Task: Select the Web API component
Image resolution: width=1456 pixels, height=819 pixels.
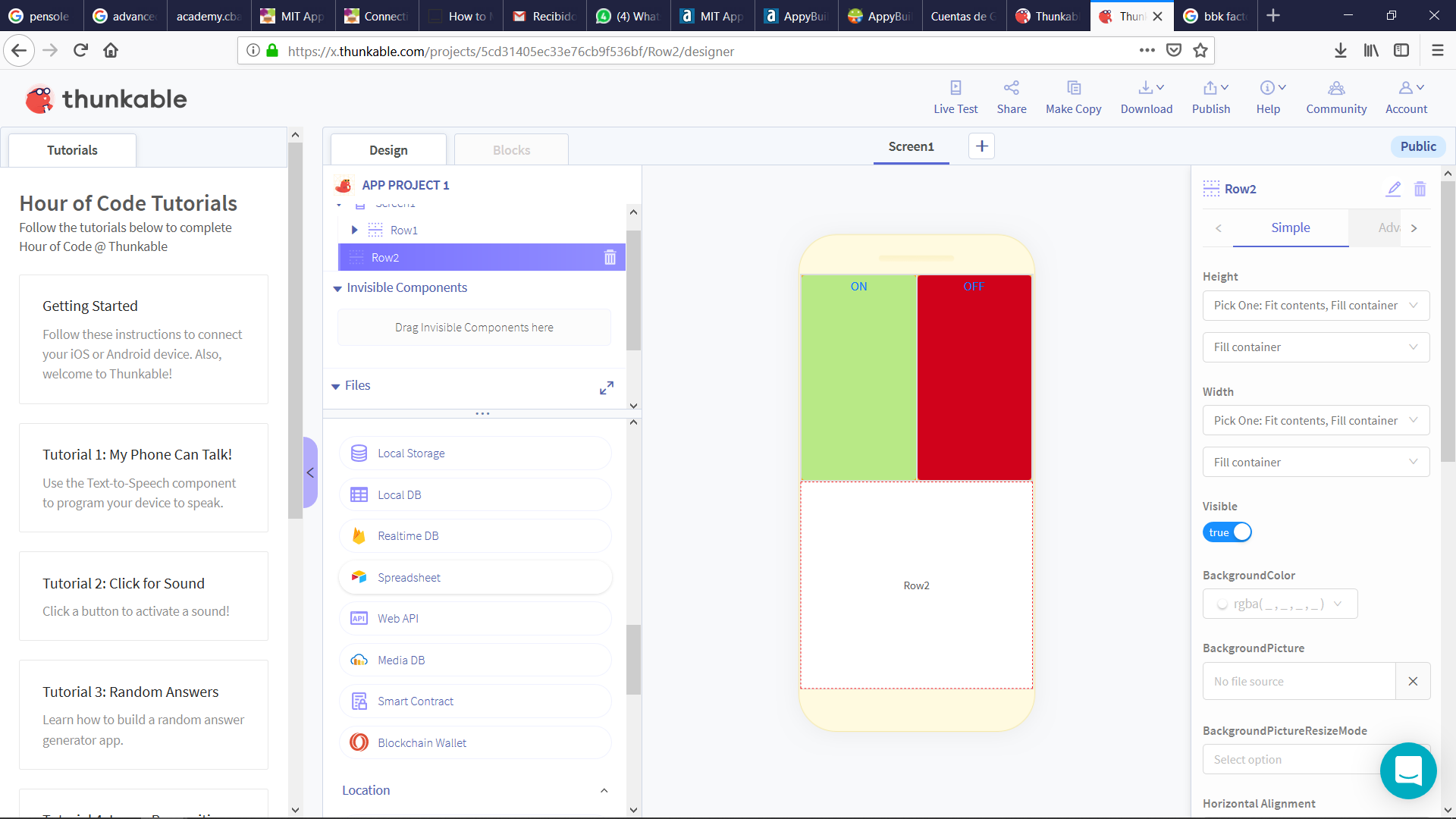Action: (x=474, y=618)
